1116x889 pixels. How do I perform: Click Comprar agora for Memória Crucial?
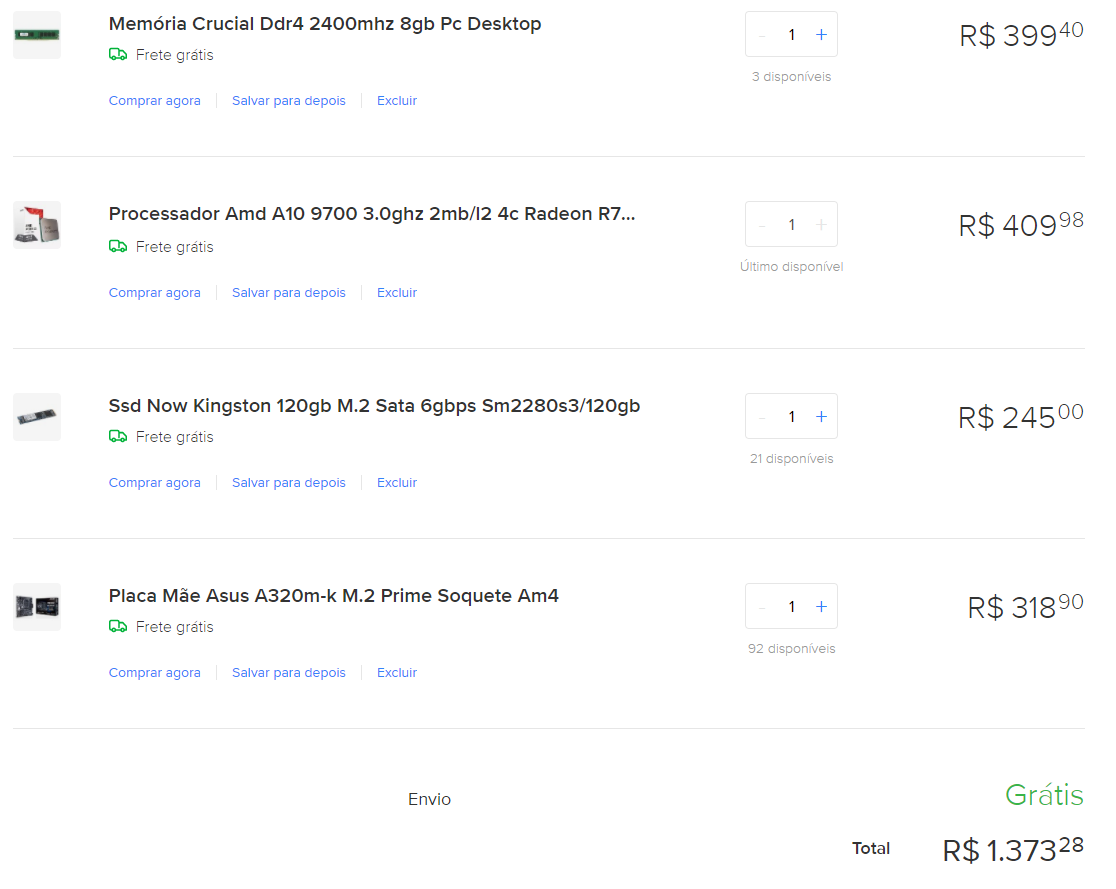tap(154, 100)
